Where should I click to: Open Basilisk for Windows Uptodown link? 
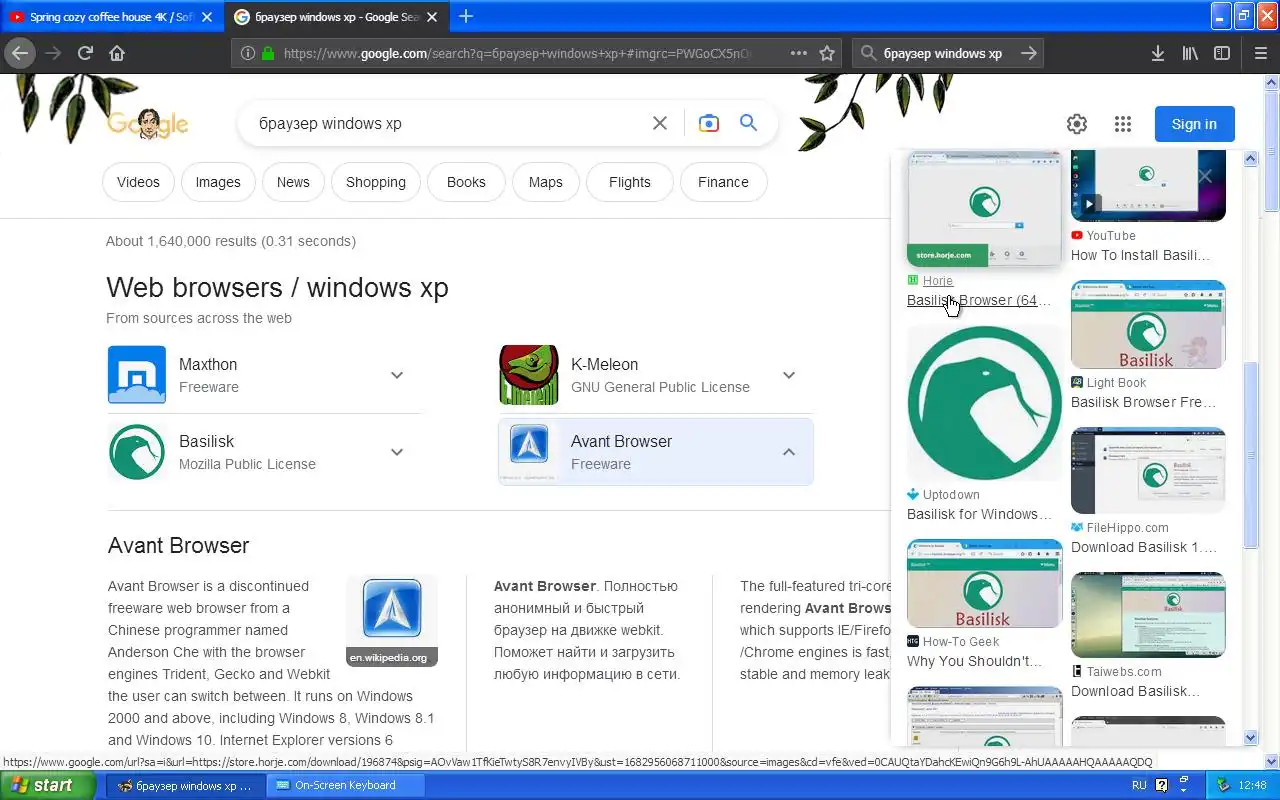pyautogui.click(x=979, y=514)
